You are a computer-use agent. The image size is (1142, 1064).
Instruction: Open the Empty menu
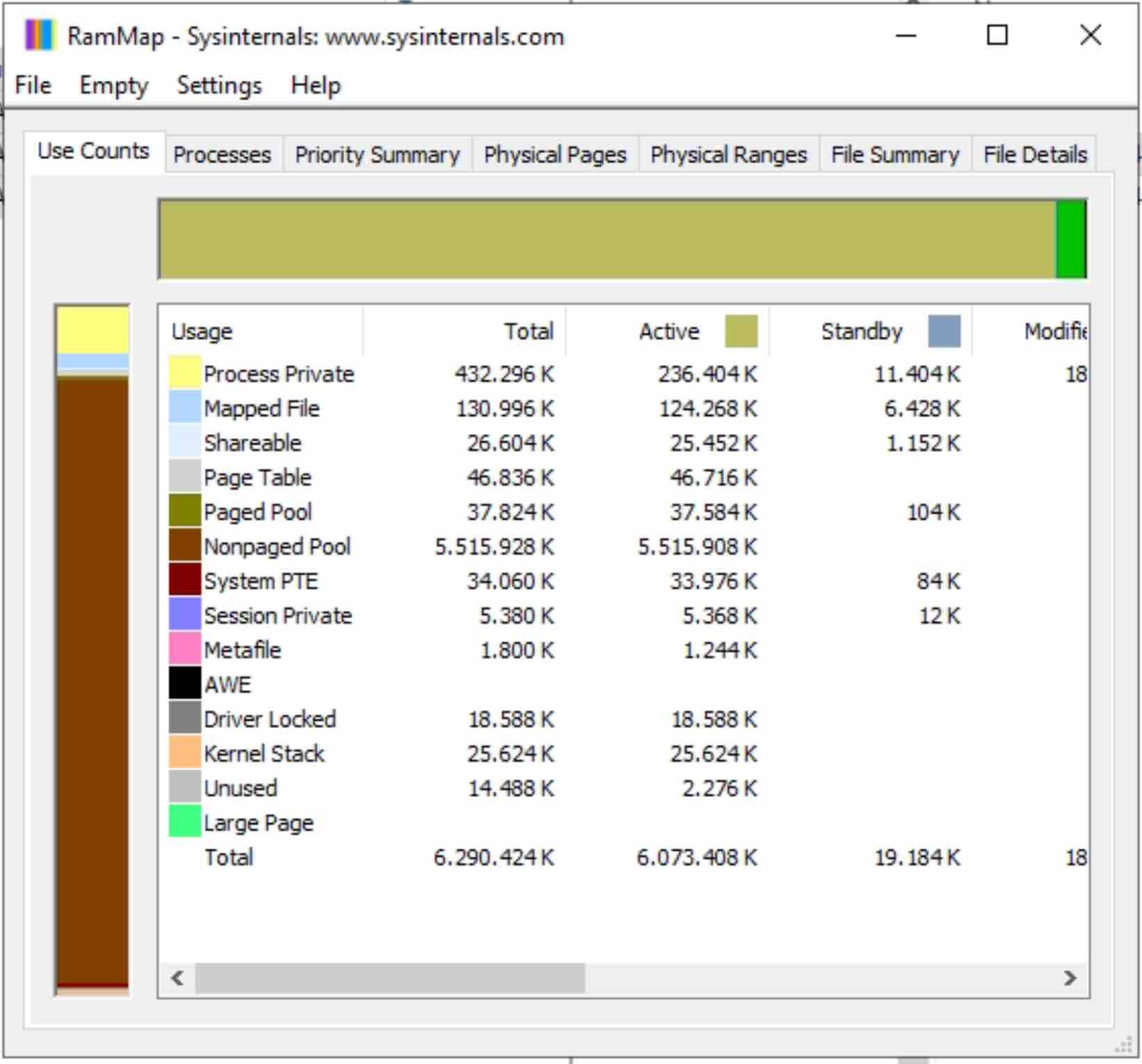[113, 86]
